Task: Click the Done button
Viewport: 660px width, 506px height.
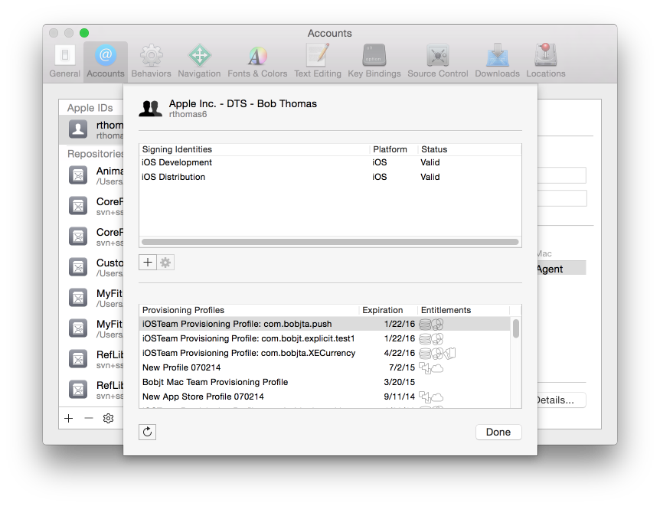Action: (x=498, y=432)
